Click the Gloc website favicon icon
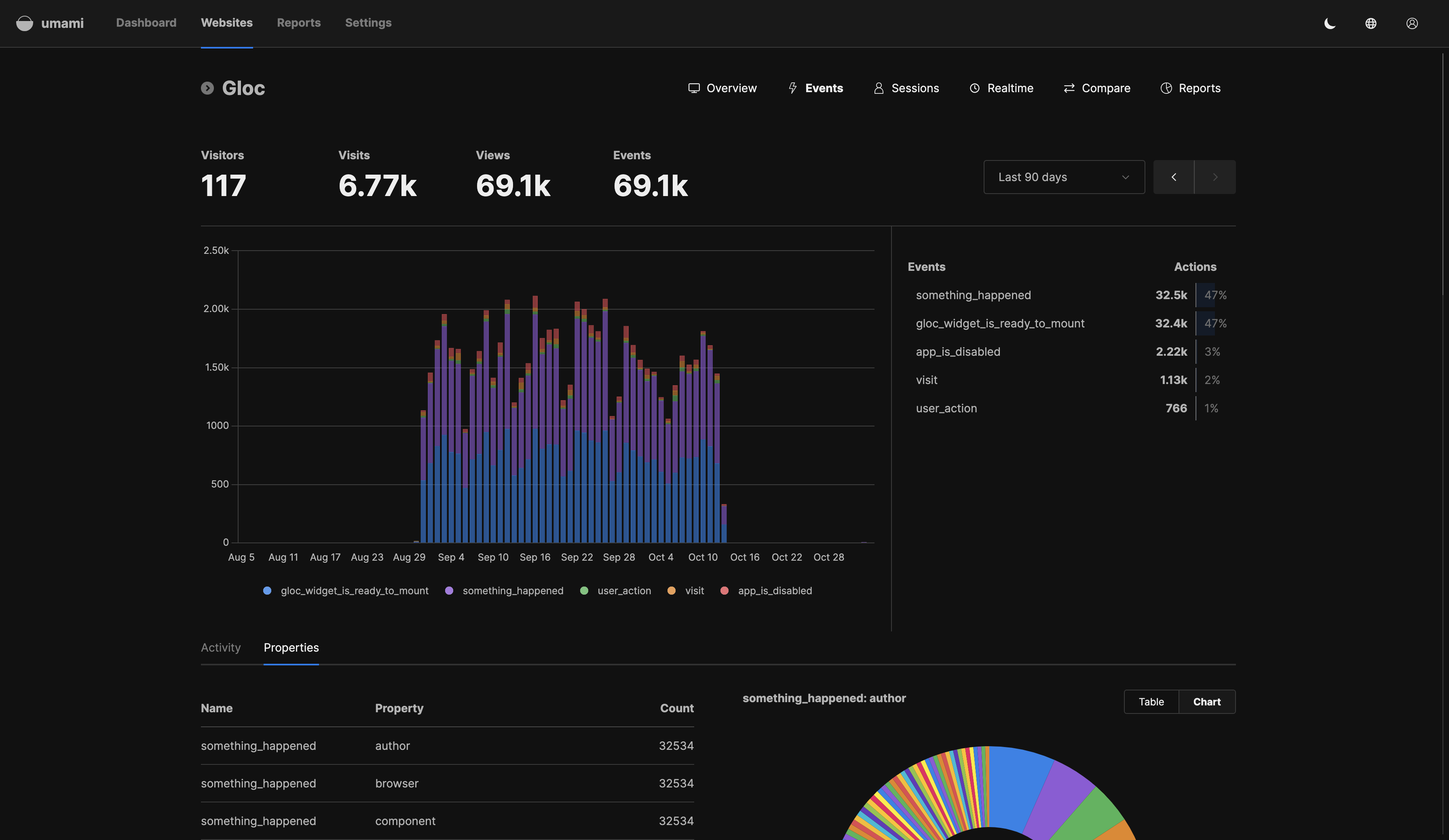The width and height of the screenshot is (1449, 840). pyautogui.click(x=207, y=88)
